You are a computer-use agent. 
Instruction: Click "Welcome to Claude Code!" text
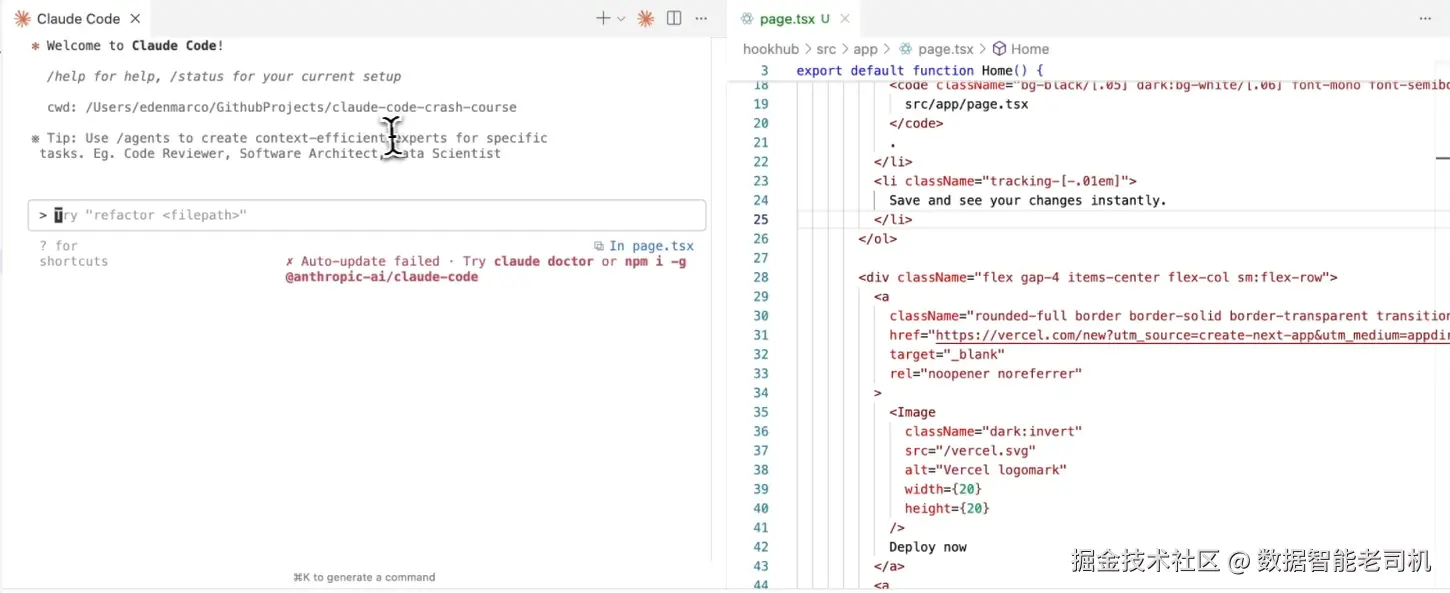click(x=135, y=46)
